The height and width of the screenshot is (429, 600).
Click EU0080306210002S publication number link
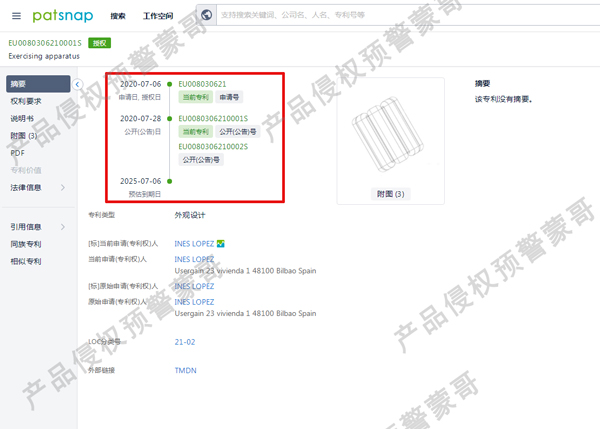coord(213,146)
